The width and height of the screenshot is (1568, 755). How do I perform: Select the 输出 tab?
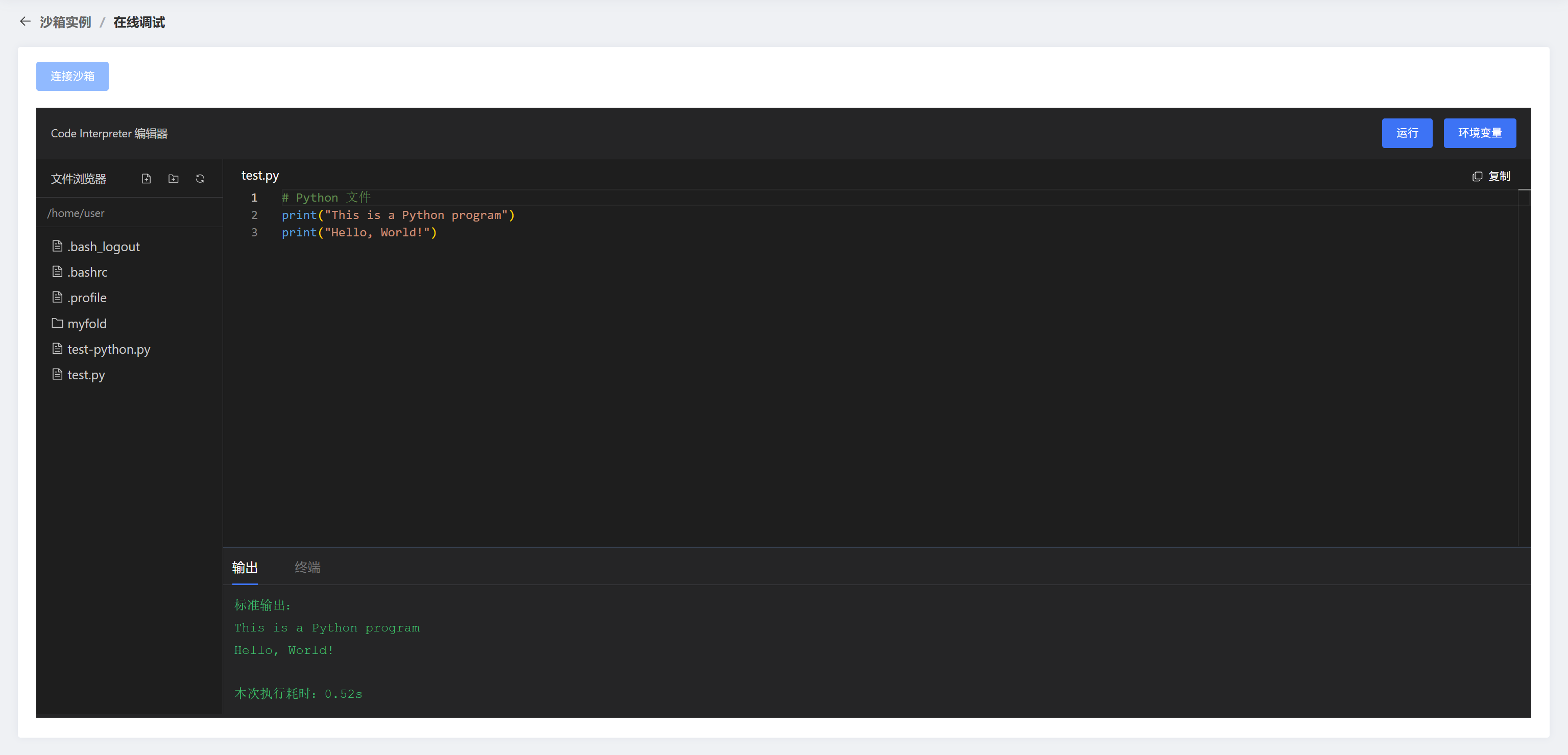pyautogui.click(x=245, y=567)
